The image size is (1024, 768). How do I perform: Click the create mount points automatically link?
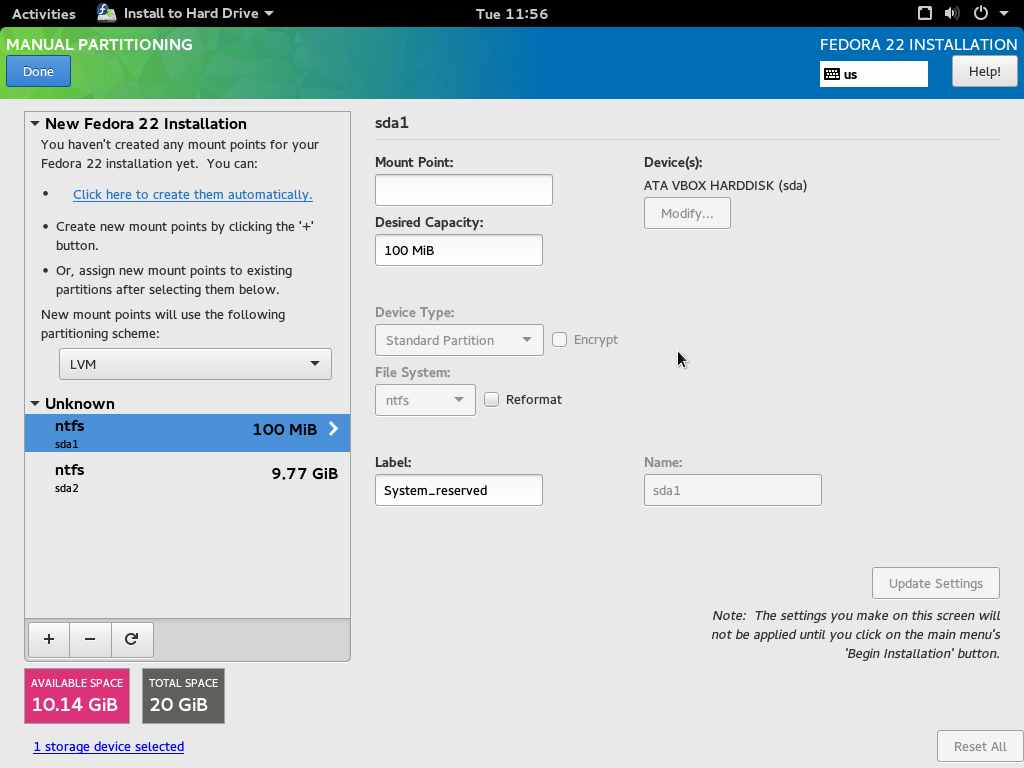pos(192,195)
